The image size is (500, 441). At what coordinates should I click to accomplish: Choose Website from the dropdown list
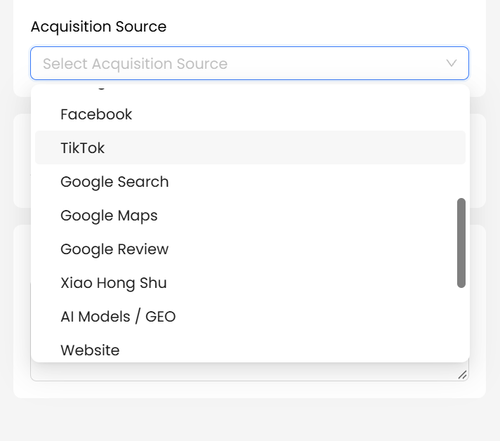[x=250, y=348]
